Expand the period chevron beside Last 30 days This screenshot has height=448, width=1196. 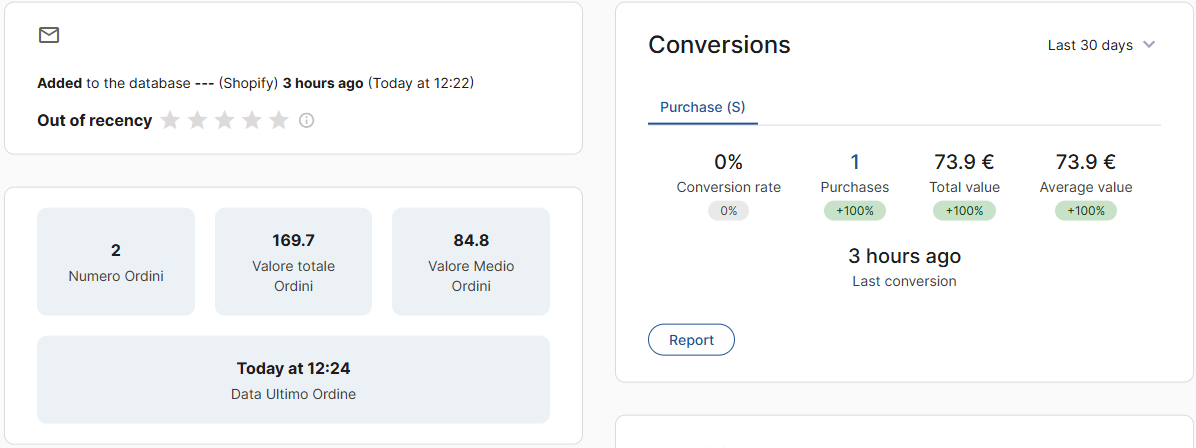pyautogui.click(x=1149, y=45)
